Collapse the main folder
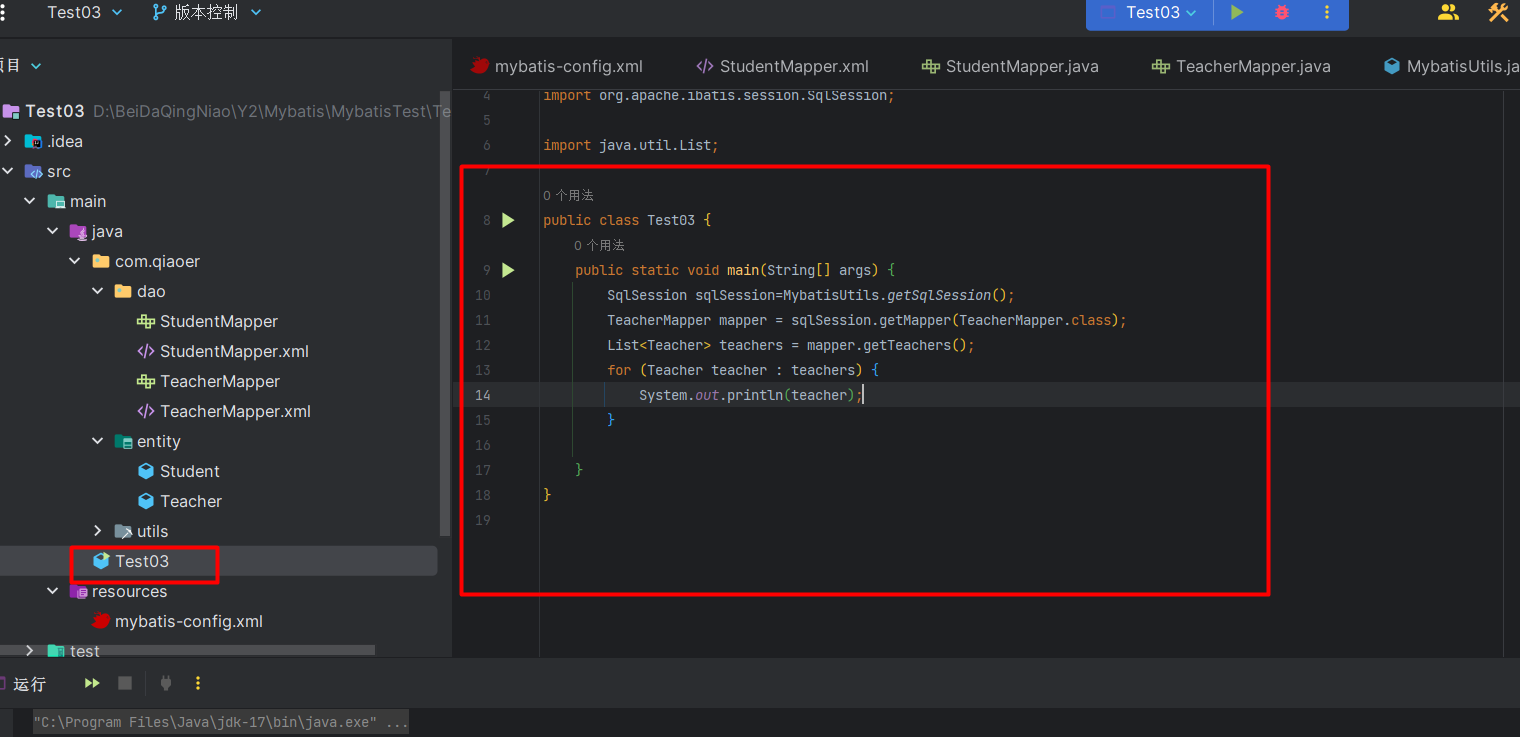This screenshot has height=737, width=1520. pyautogui.click(x=30, y=201)
